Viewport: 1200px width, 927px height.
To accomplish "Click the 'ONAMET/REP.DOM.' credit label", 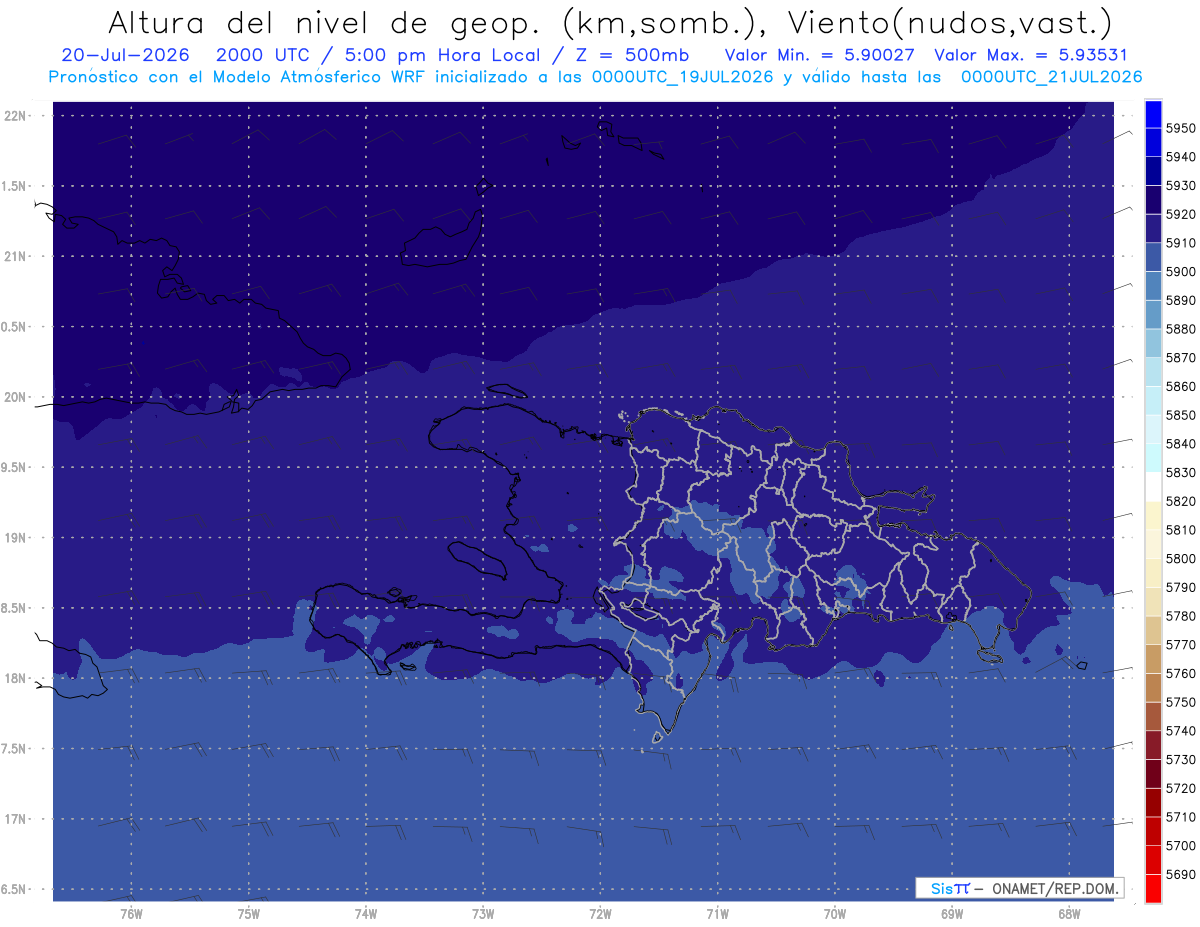I will pos(1054,888).
